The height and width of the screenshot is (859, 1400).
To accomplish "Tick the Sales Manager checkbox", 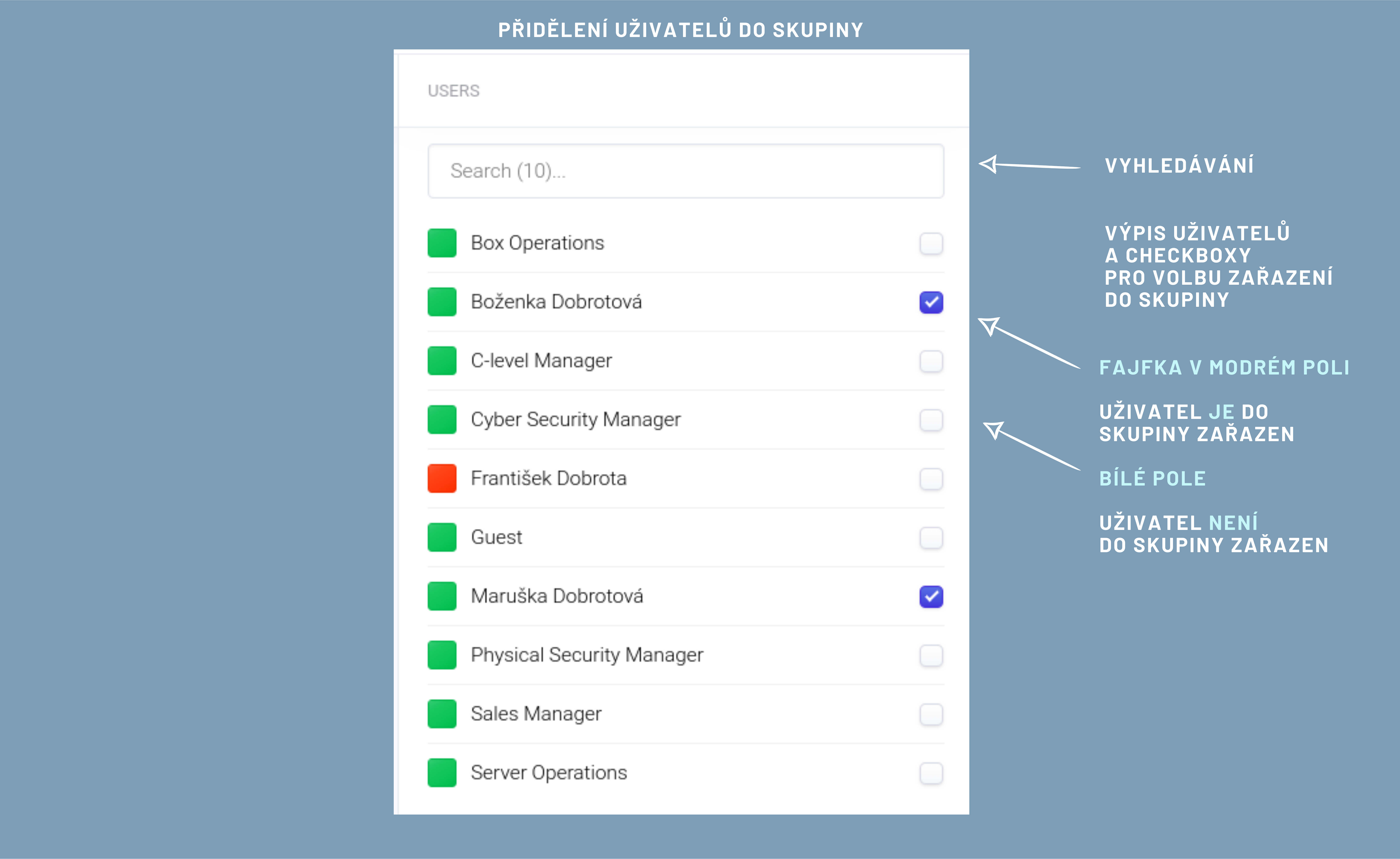I will pyautogui.click(x=931, y=714).
